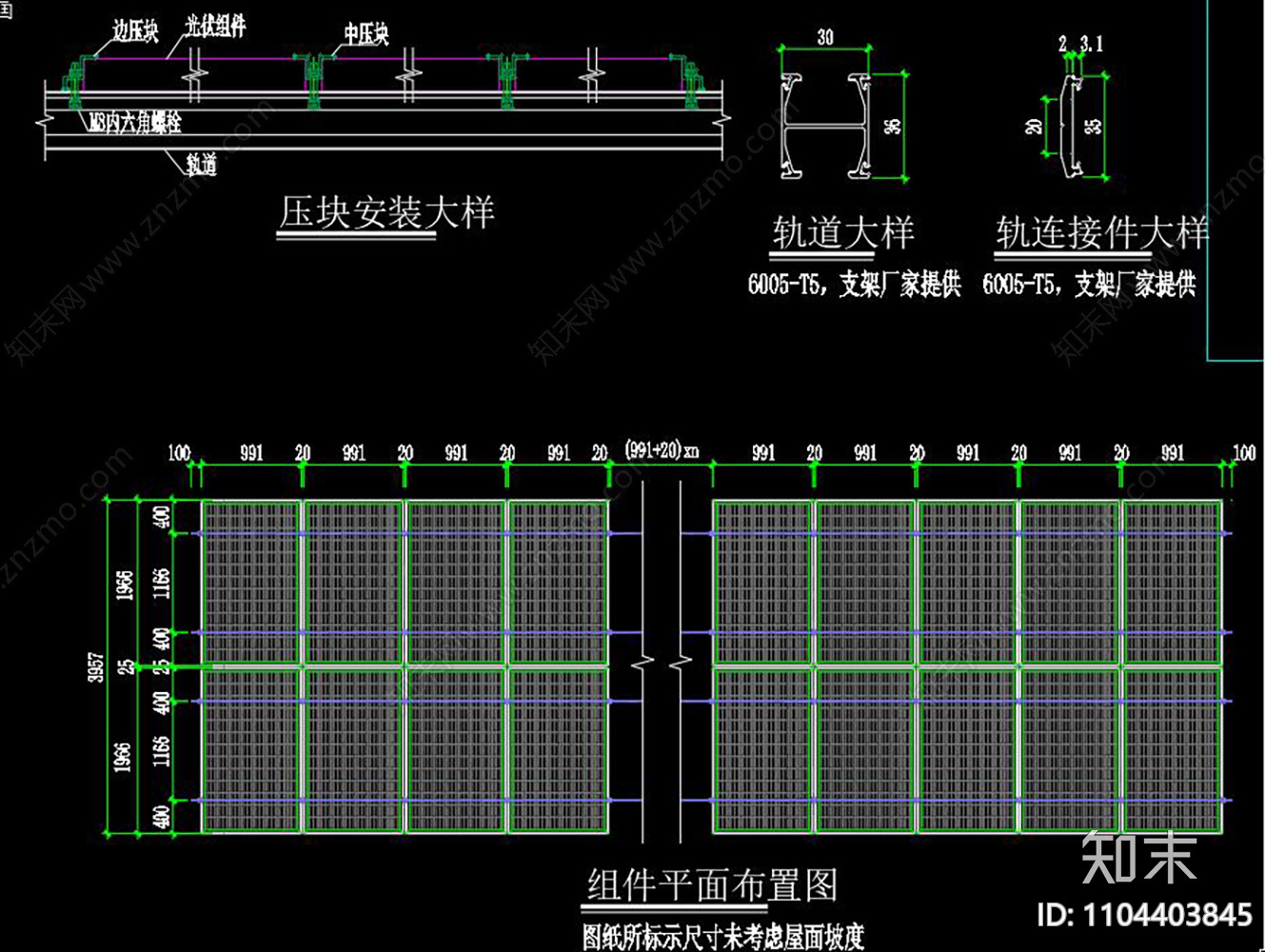The image size is (1265, 952).
Task: Pick the 边压块 leader label
Action: 135,31
